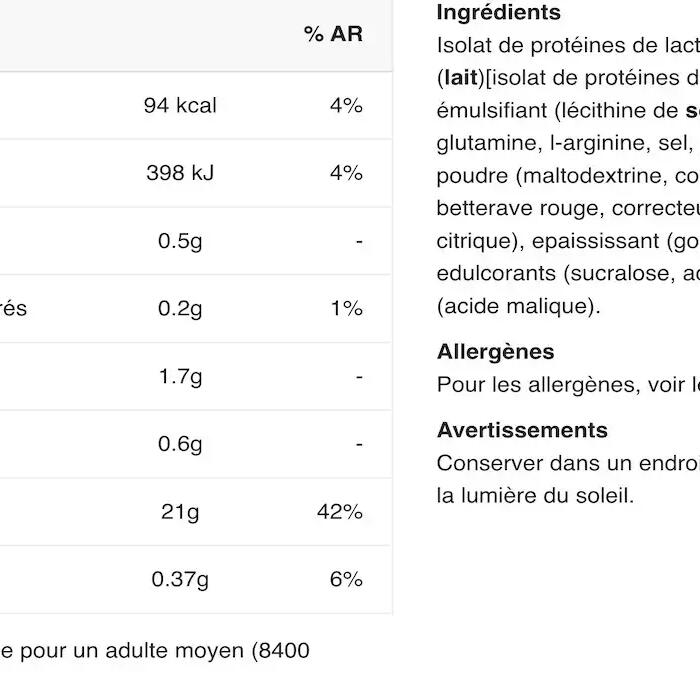This screenshot has height=700, width=700.
Task: Click the 94 kcal energy value
Action: click(180, 105)
